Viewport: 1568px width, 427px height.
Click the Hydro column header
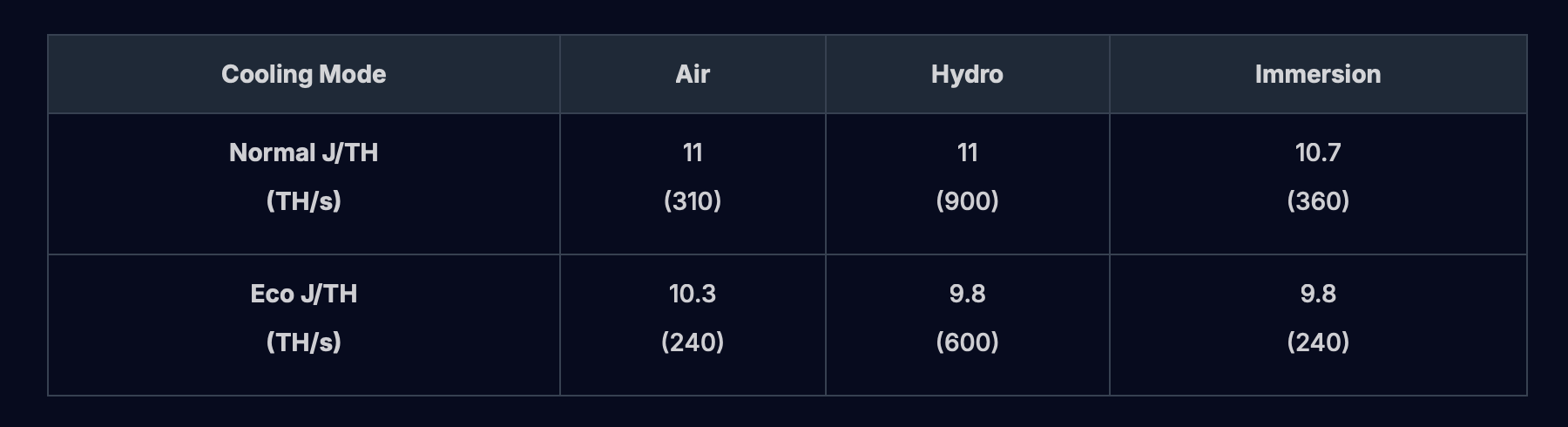tap(967, 74)
